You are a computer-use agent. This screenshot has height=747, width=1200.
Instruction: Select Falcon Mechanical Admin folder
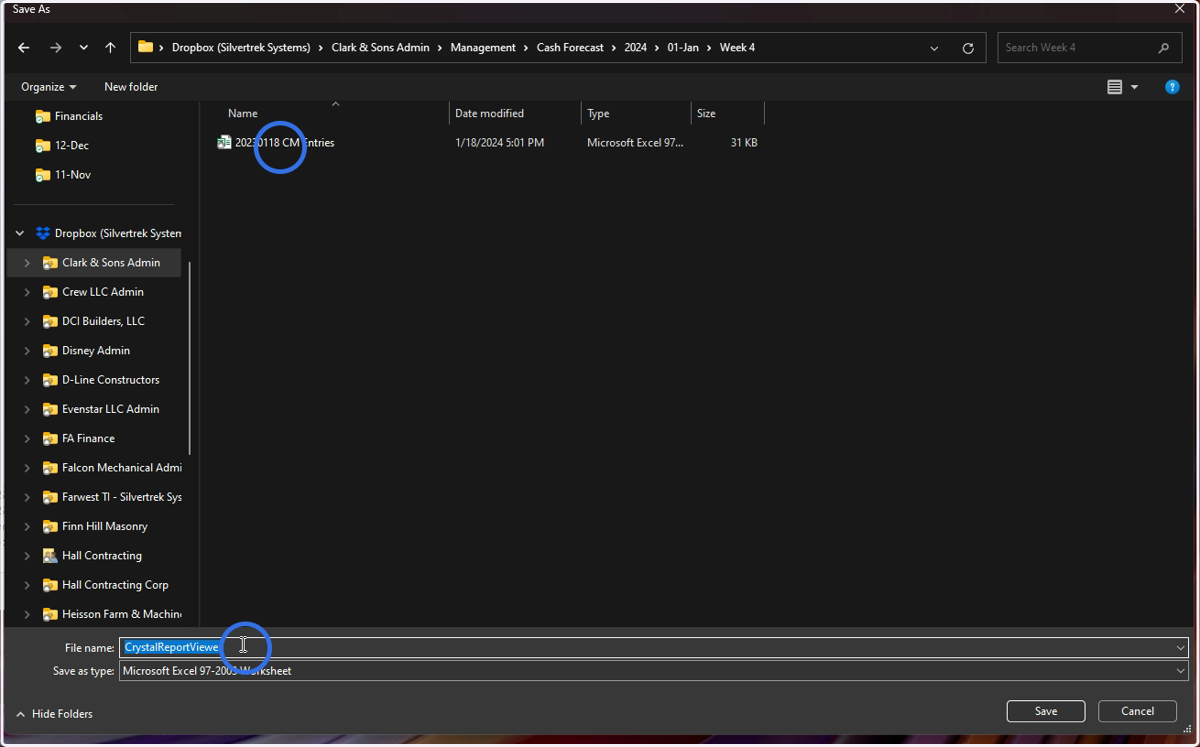tap(121, 468)
